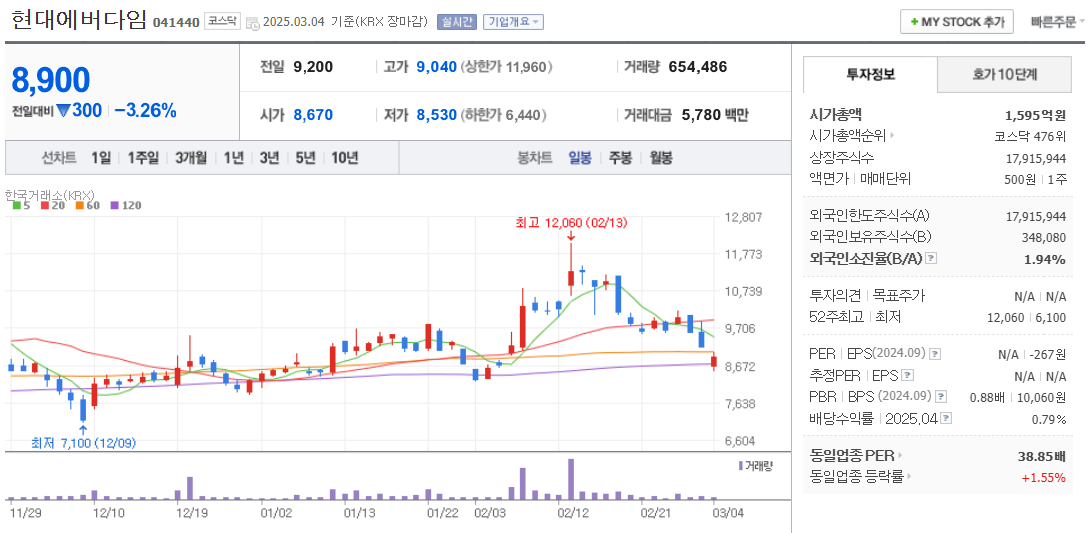Add to MY STOCK 추가
Viewport: 1092px width, 533px height.
pyautogui.click(x=956, y=22)
